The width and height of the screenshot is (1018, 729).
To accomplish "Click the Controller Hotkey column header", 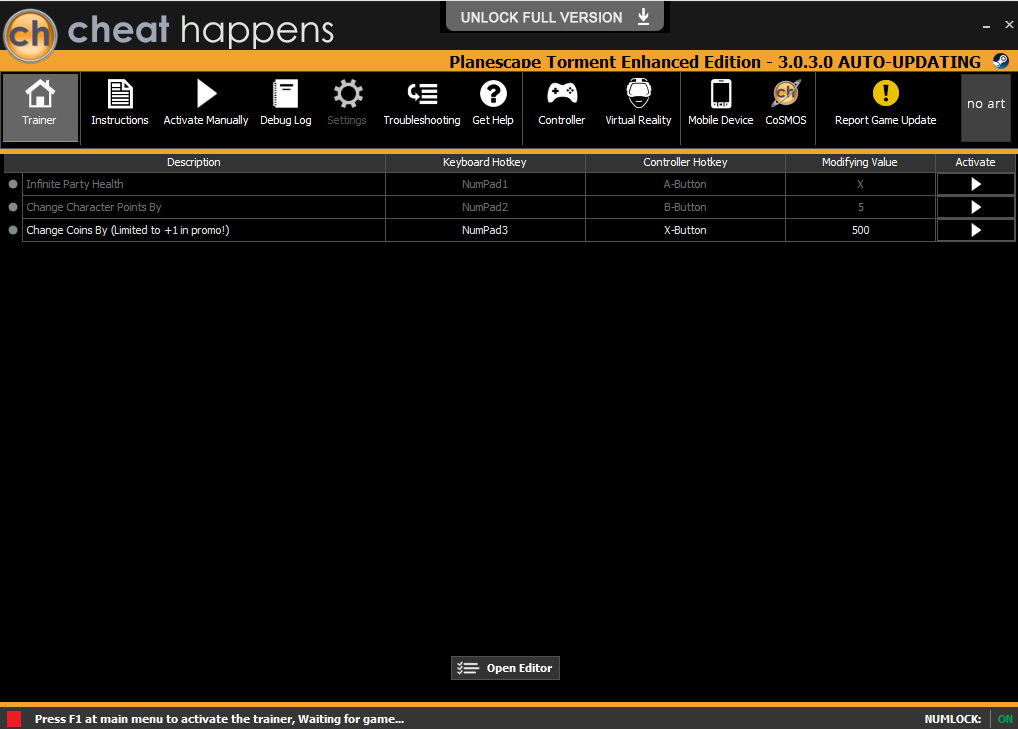I will [685, 162].
